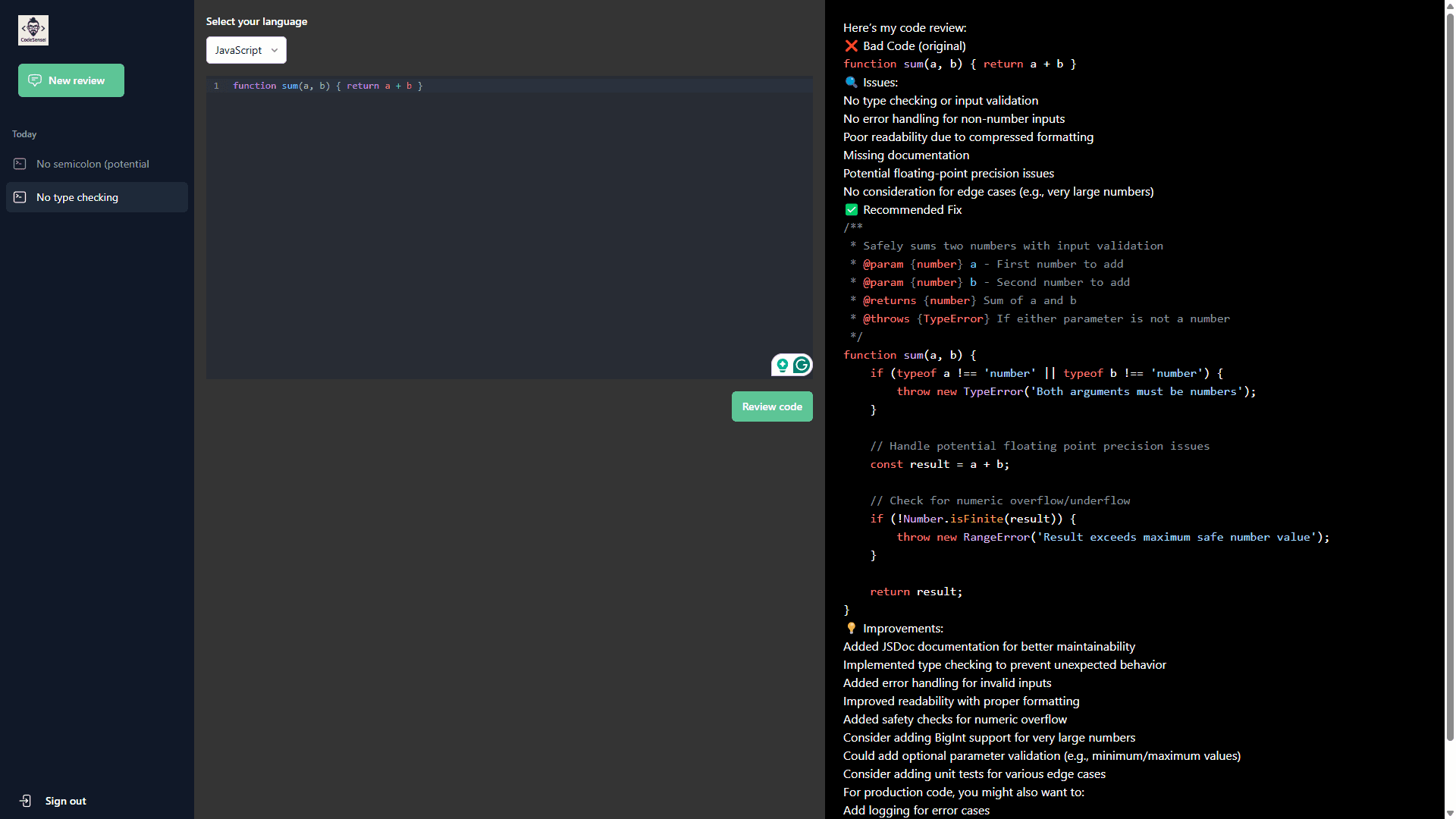Click 'Consider adding BigInt support' suggestion
1456x819 pixels.
(x=989, y=738)
